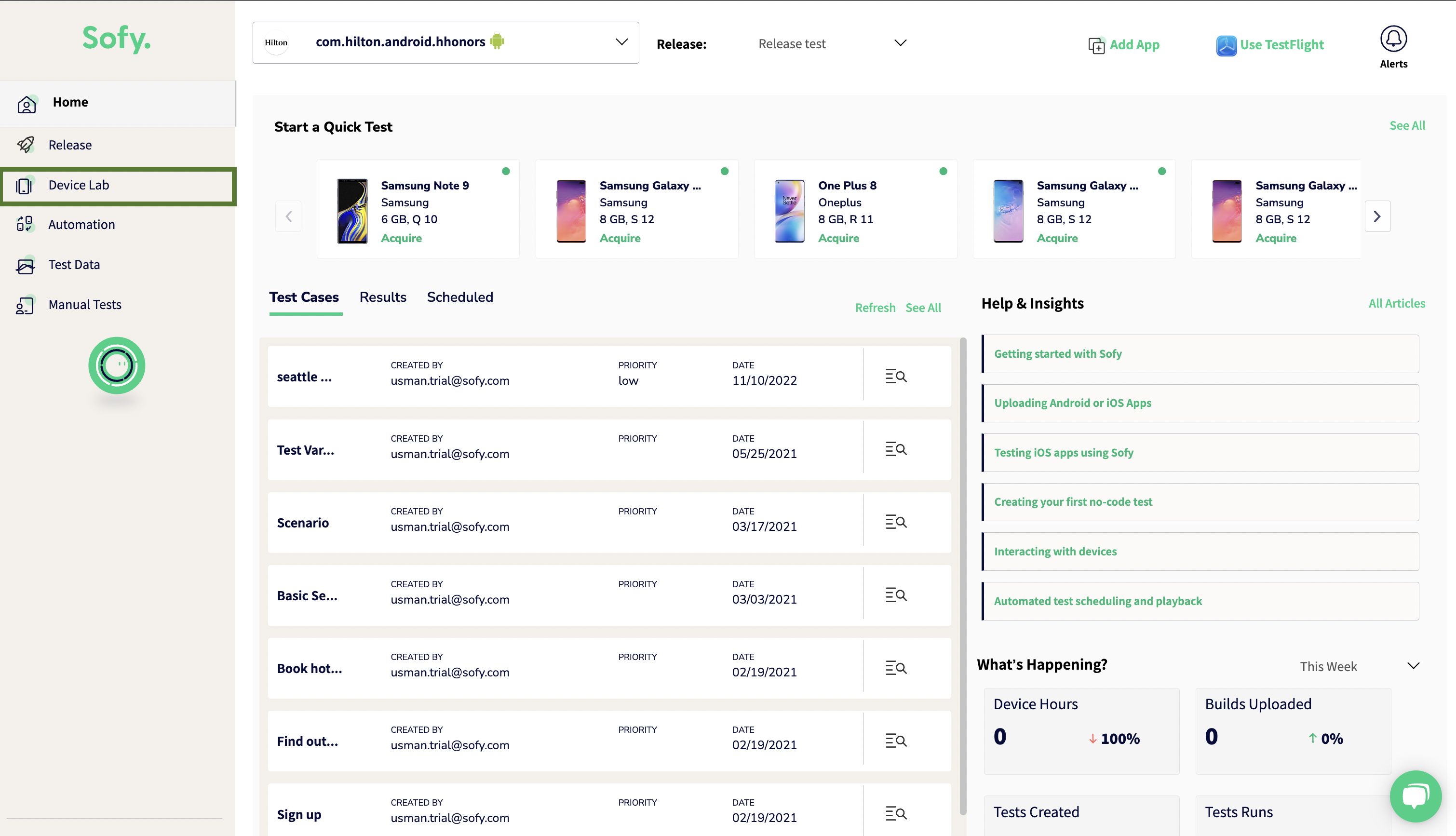Click the priority value low
The height and width of the screenshot is (836, 1456).
click(x=628, y=381)
